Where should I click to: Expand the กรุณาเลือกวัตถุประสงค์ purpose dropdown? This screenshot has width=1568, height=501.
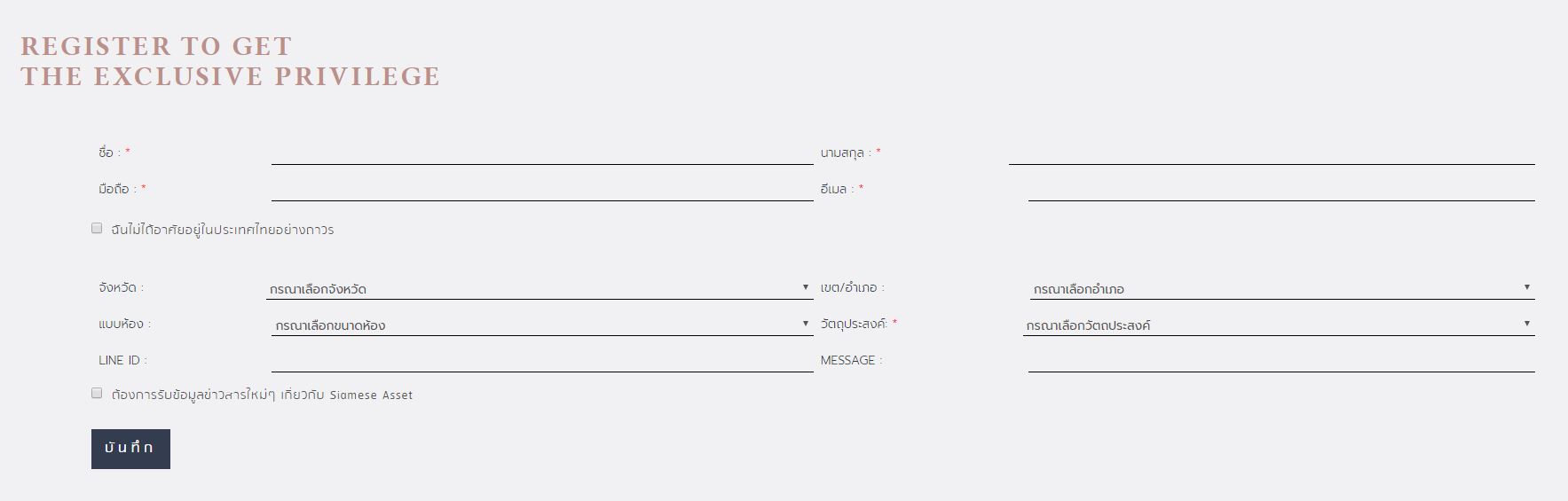(1278, 325)
